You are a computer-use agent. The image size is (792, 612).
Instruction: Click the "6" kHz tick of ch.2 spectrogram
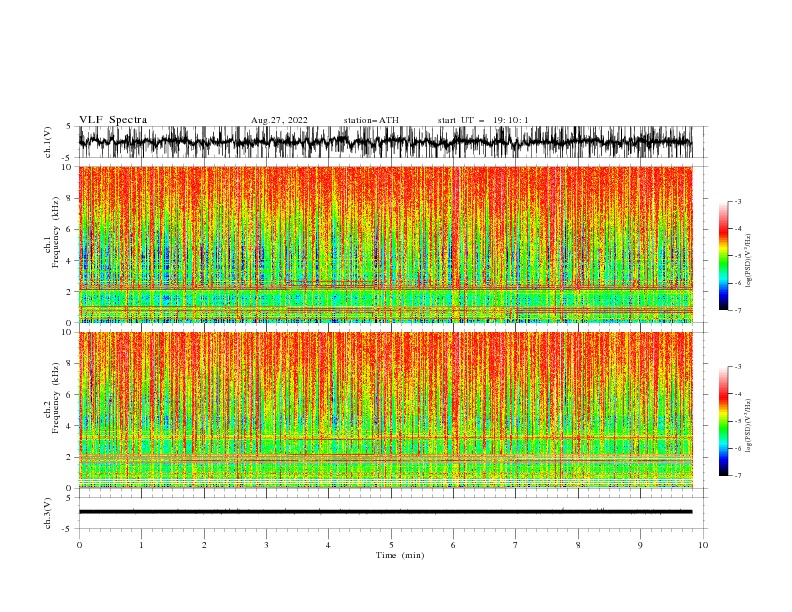[x=70, y=395]
